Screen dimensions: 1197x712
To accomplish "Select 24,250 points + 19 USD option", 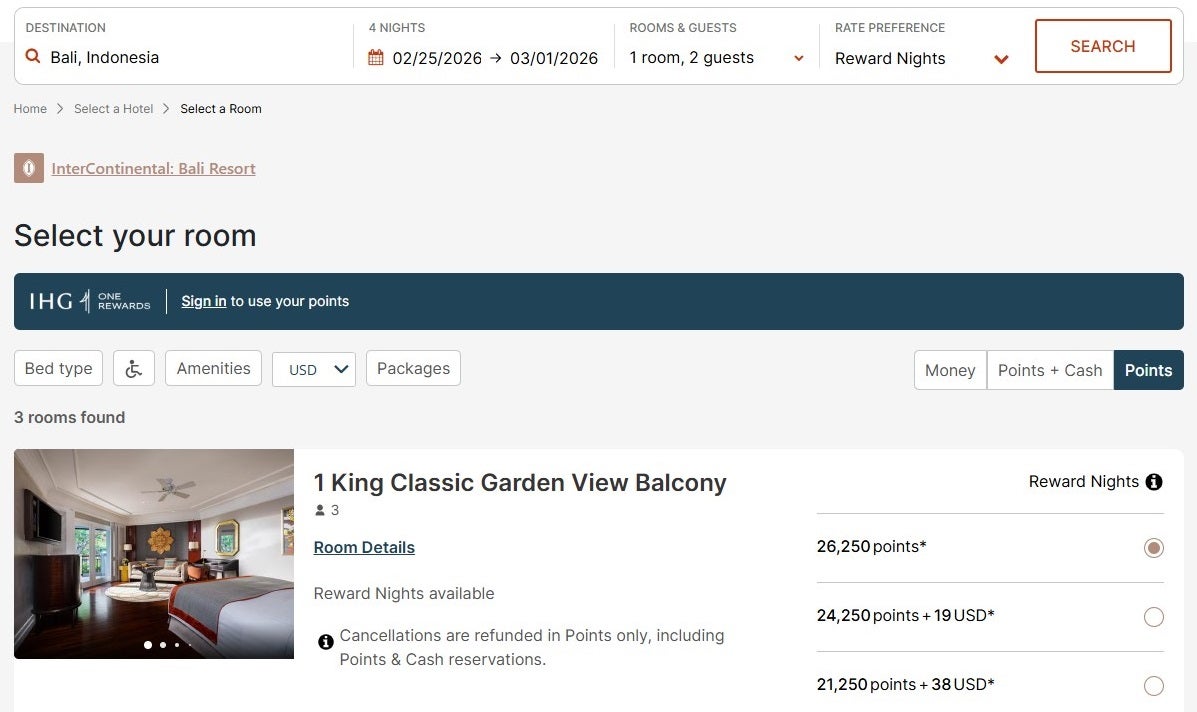I will click(x=1153, y=617).
